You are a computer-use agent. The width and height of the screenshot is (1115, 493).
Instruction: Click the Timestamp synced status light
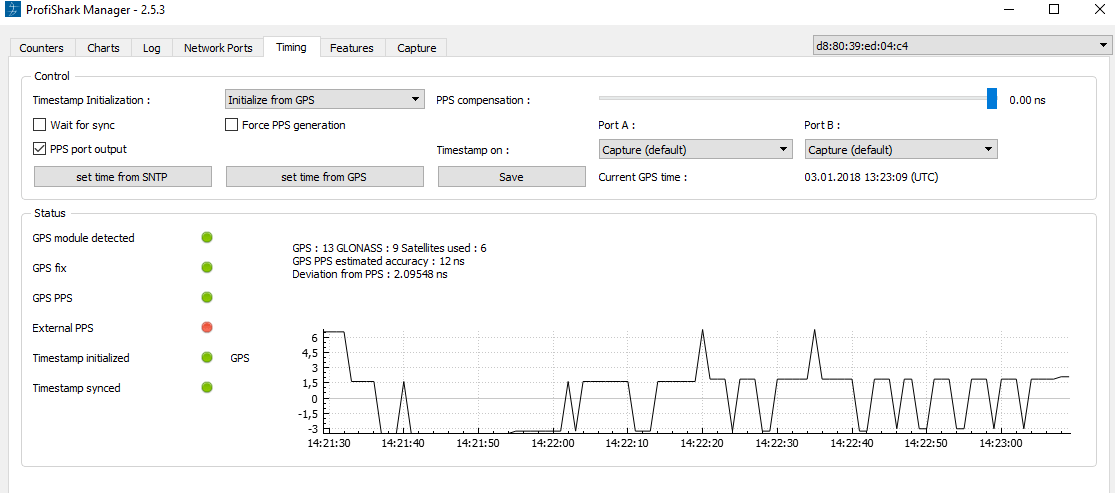(x=207, y=388)
